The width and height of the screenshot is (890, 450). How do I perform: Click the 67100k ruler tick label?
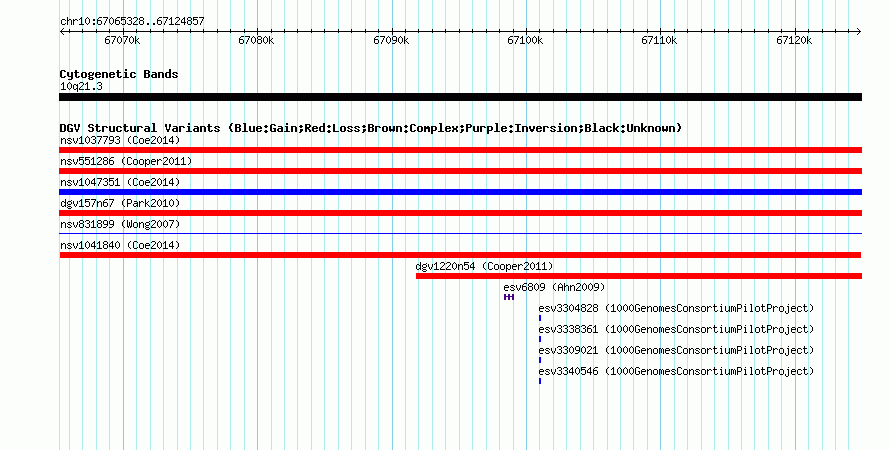[x=525, y=40]
